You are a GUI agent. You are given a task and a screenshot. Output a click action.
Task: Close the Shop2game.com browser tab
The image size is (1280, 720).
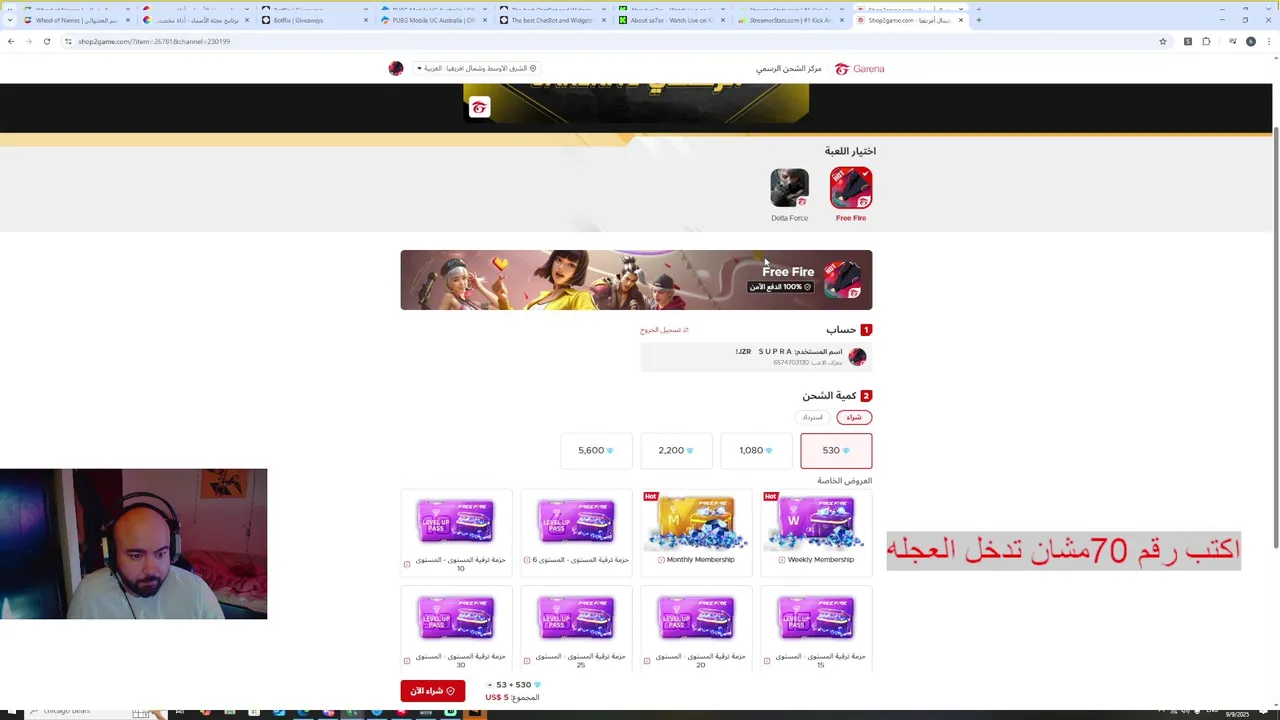tap(961, 20)
